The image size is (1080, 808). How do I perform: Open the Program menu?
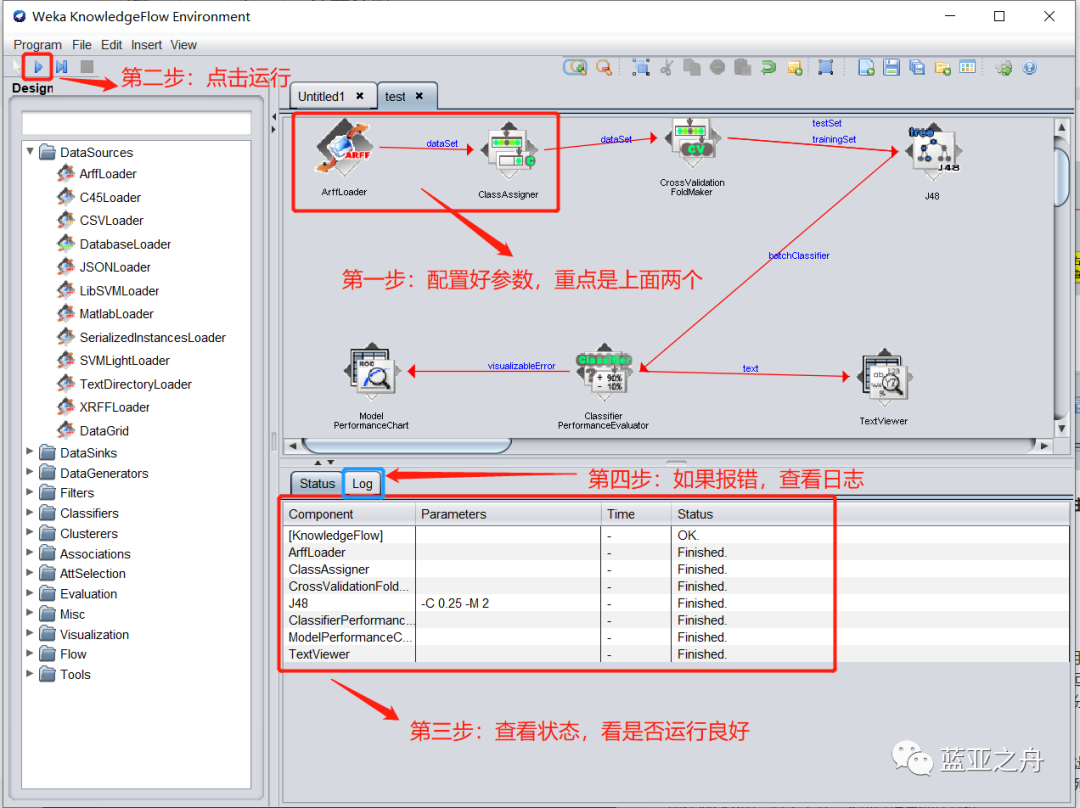coord(37,45)
